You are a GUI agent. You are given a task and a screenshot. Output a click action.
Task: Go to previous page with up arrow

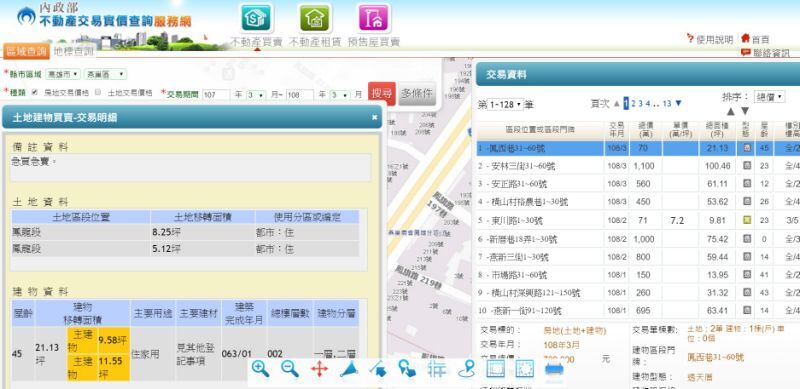(x=616, y=104)
